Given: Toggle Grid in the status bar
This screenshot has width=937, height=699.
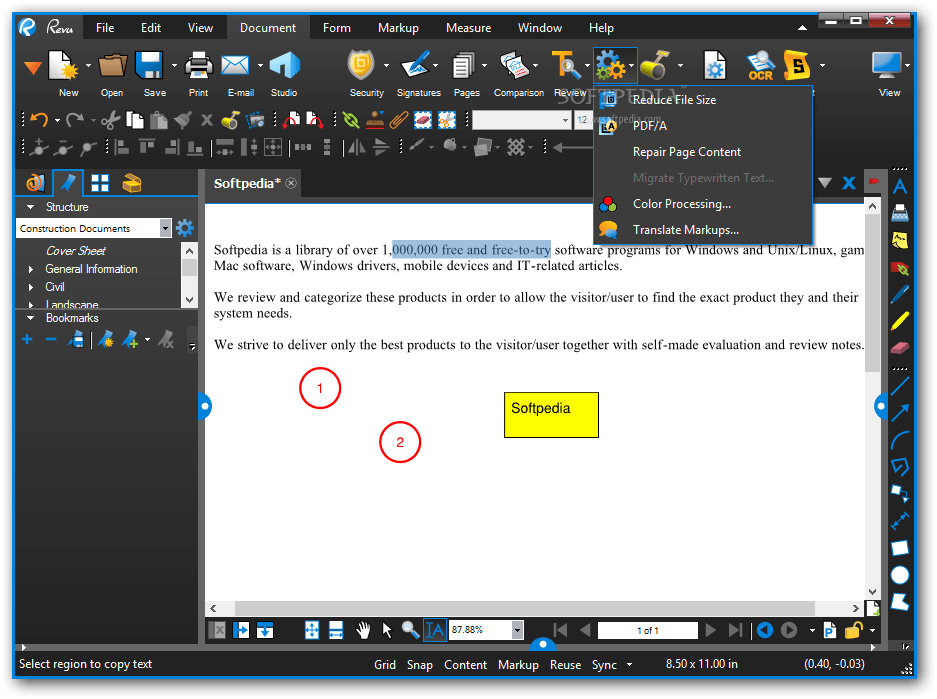Looking at the screenshot, I should point(385,664).
